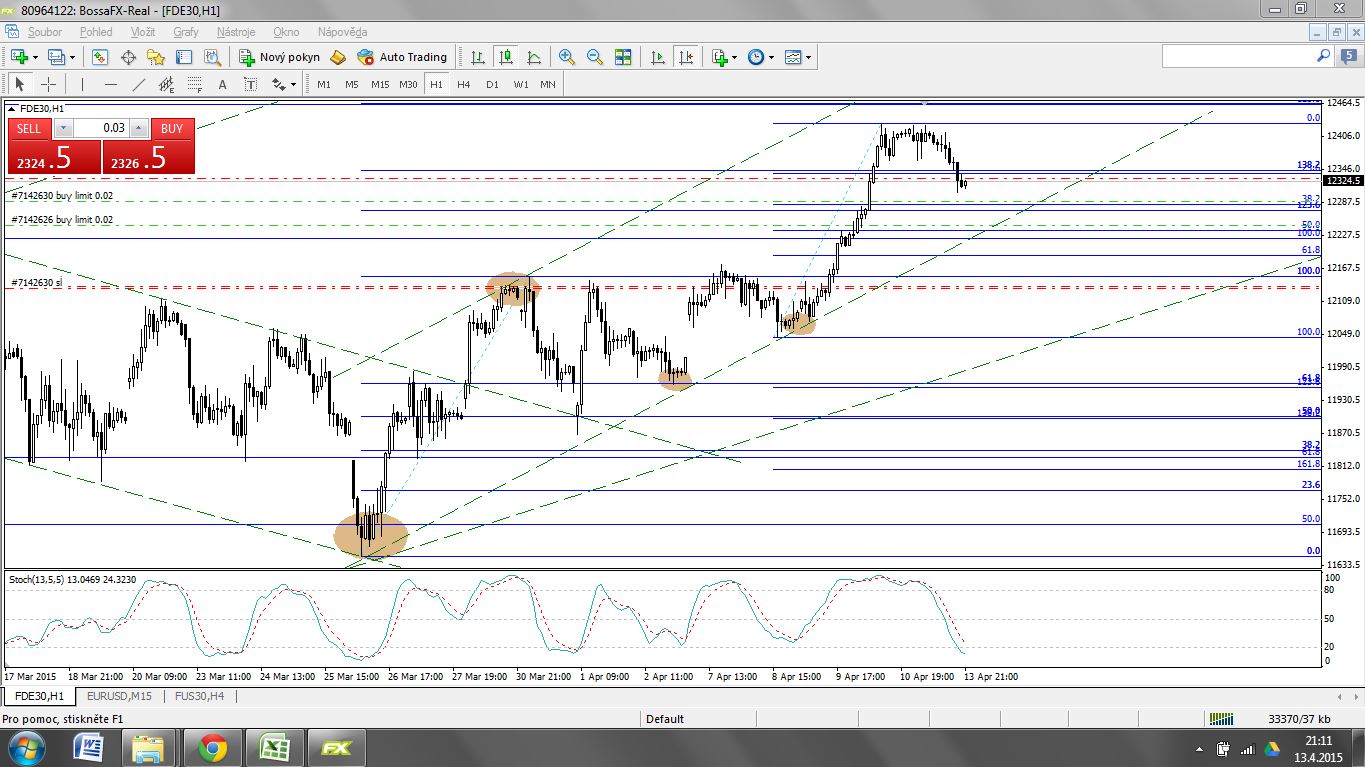
Task: Switch chart to candlesticks
Action: (x=506, y=57)
